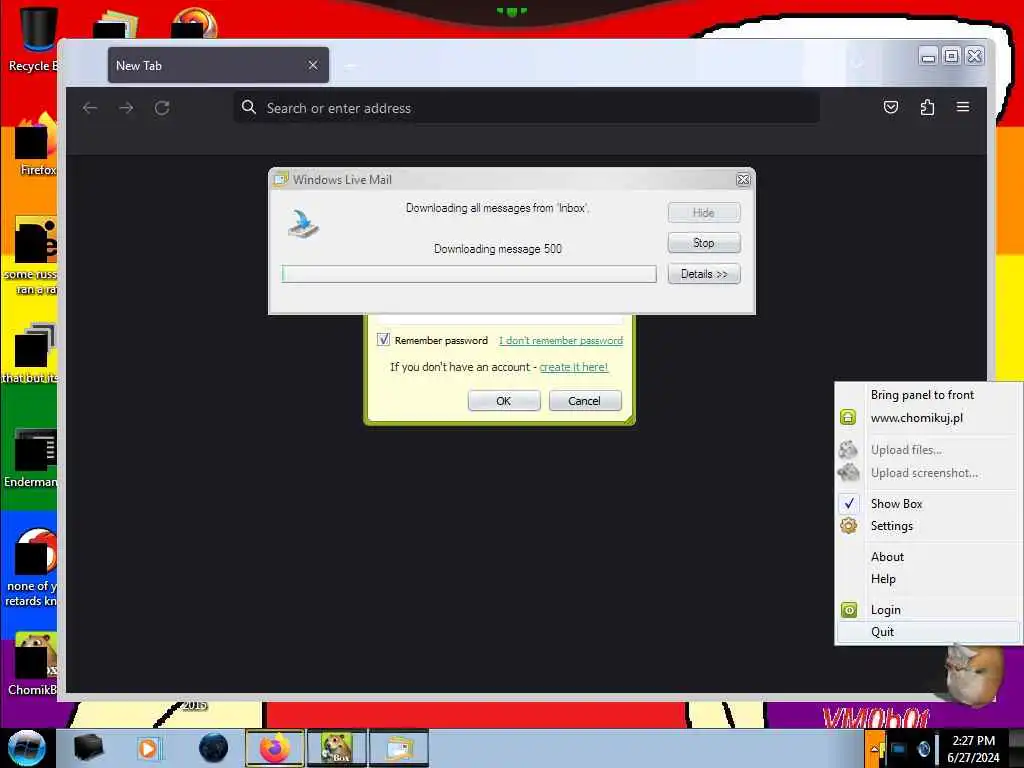Image resolution: width=1024 pixels, height=768 pixels.
Task: Open the Pocket save icon
Action: pyautogui.click(x=891, y=107)
